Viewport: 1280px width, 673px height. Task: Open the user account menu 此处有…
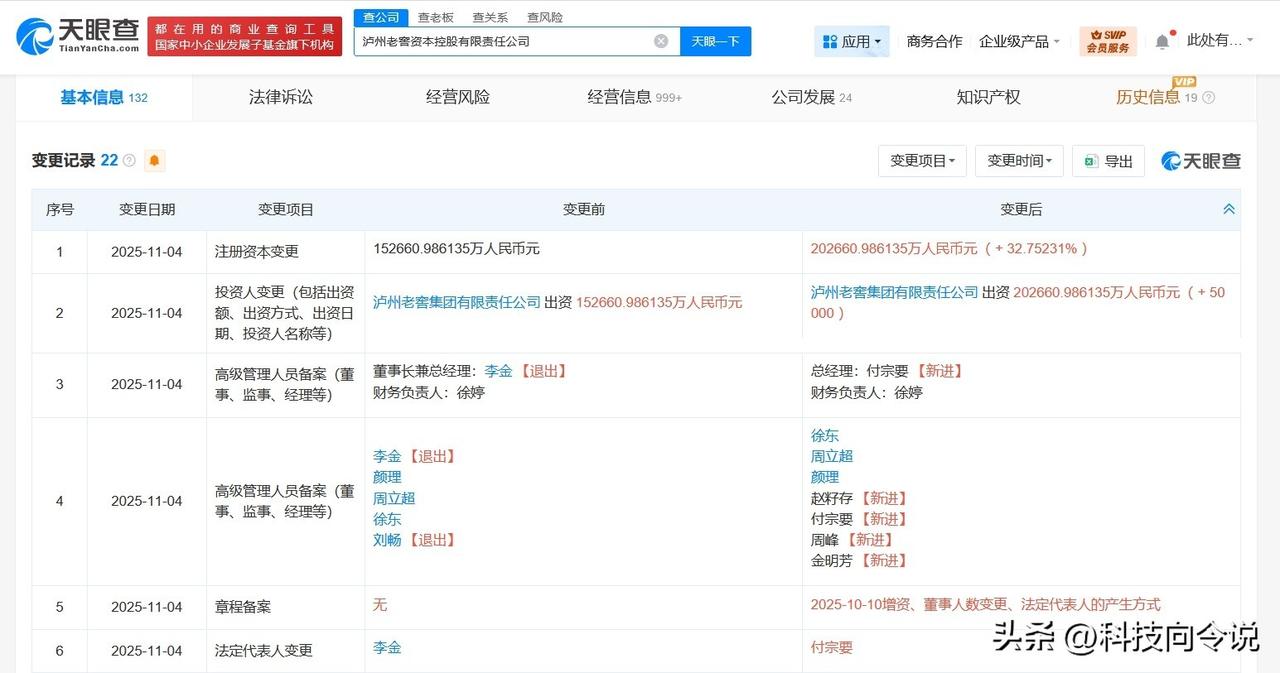[x=1220, y=41]
